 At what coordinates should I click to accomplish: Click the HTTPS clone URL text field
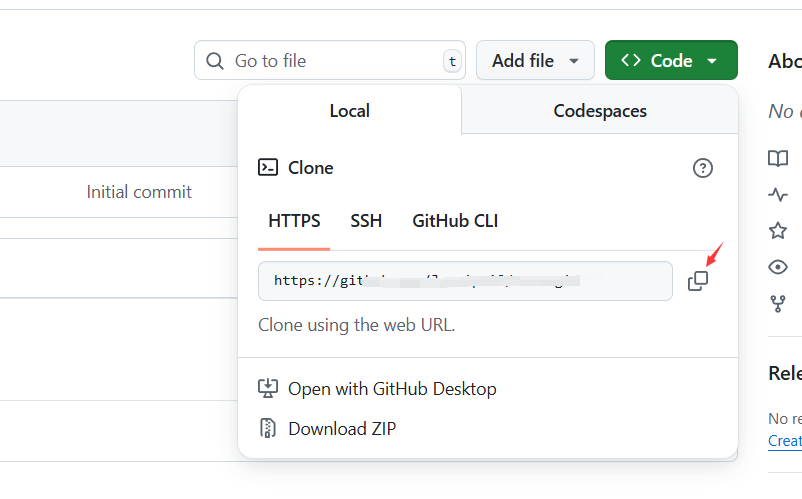tap(465, 281)
